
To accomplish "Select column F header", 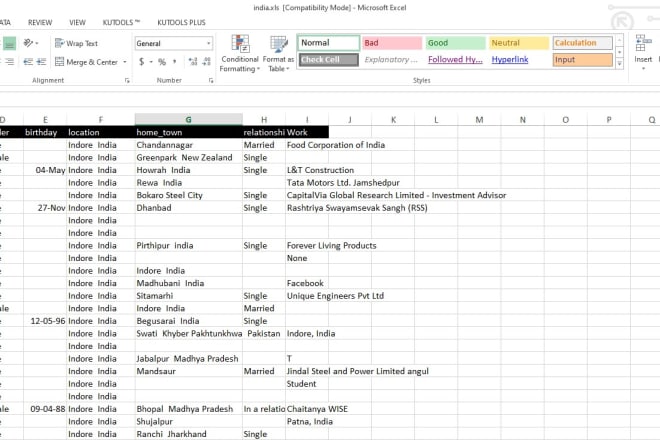I will [x=101, y=120].
